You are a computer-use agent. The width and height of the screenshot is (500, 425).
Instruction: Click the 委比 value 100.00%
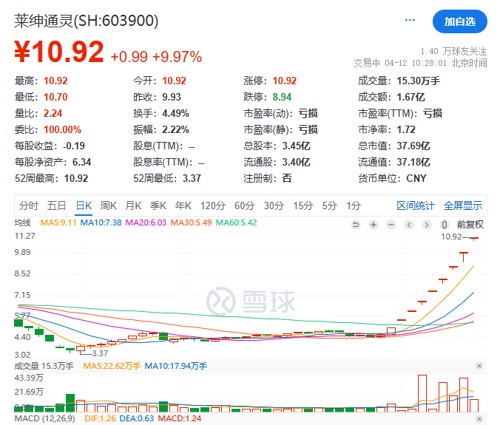[x=62, y=130]
